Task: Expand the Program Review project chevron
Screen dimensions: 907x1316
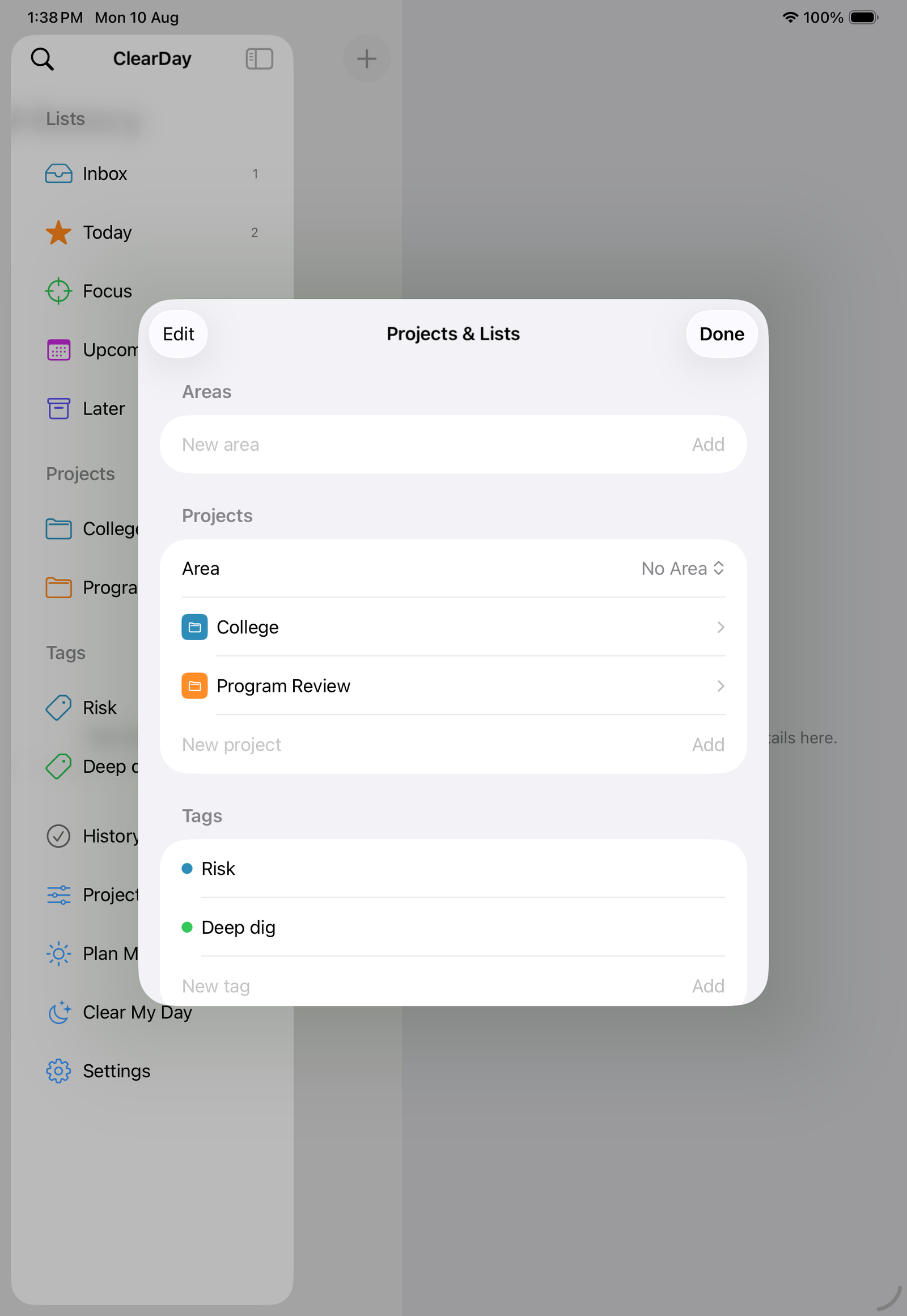Action: 720,686
